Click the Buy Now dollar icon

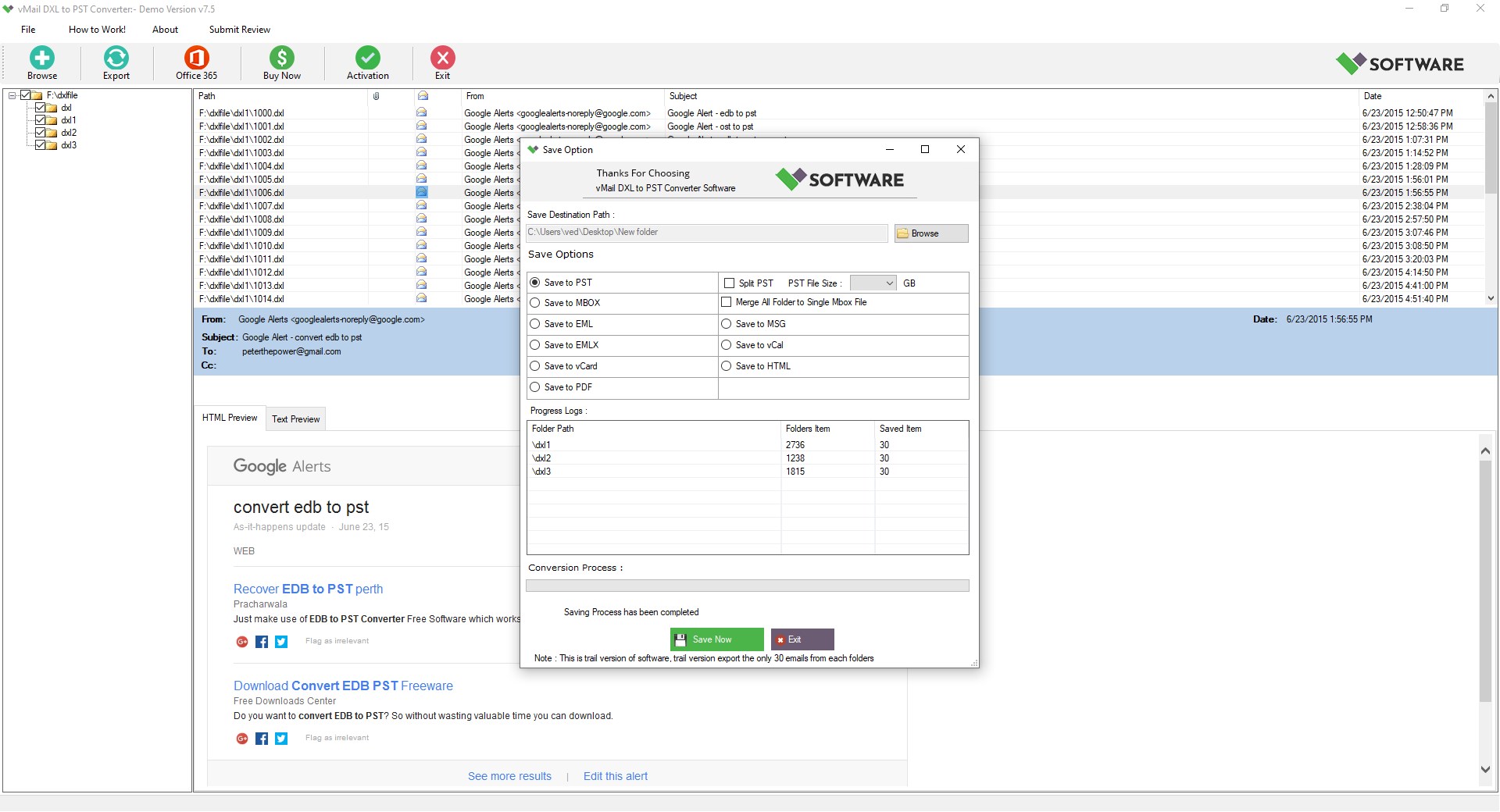click(x=282, y=58)
